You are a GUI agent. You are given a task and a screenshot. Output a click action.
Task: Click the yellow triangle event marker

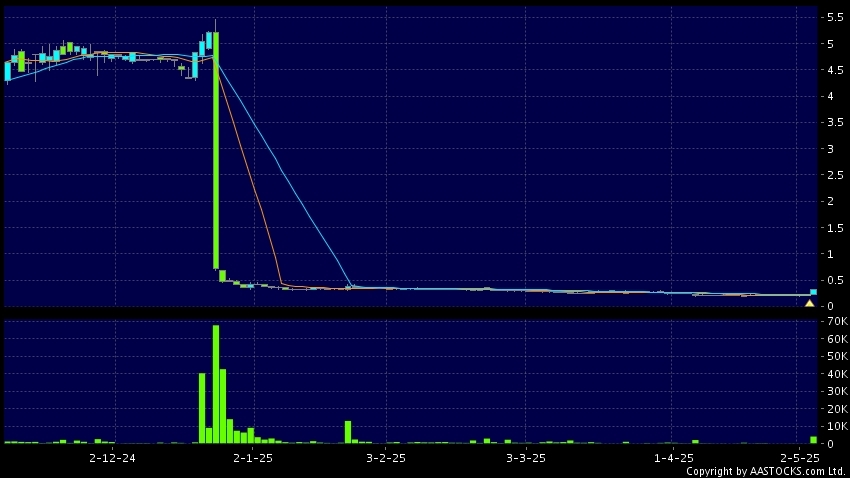(809, 303)
